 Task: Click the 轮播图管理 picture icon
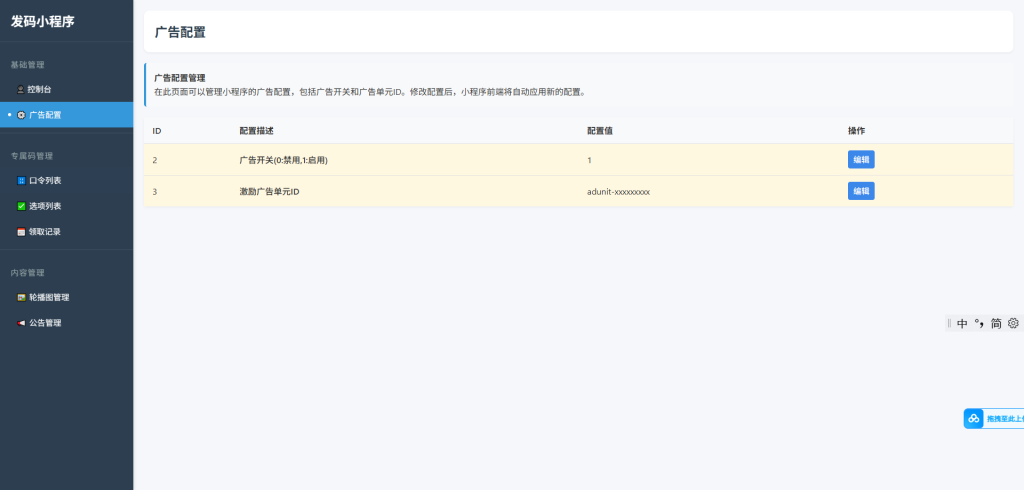point(22,297)
